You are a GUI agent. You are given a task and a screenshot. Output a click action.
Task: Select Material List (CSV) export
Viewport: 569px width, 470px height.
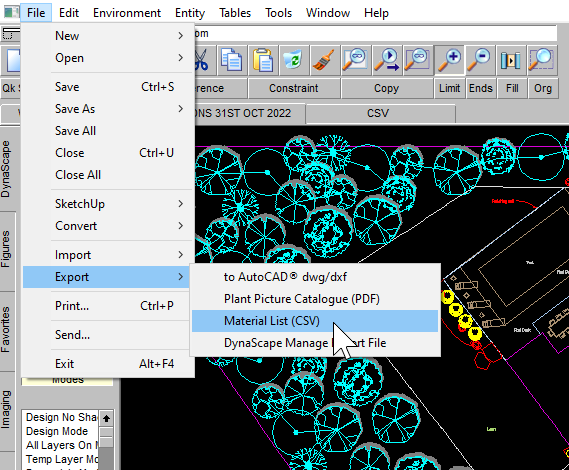pos(315,321)
